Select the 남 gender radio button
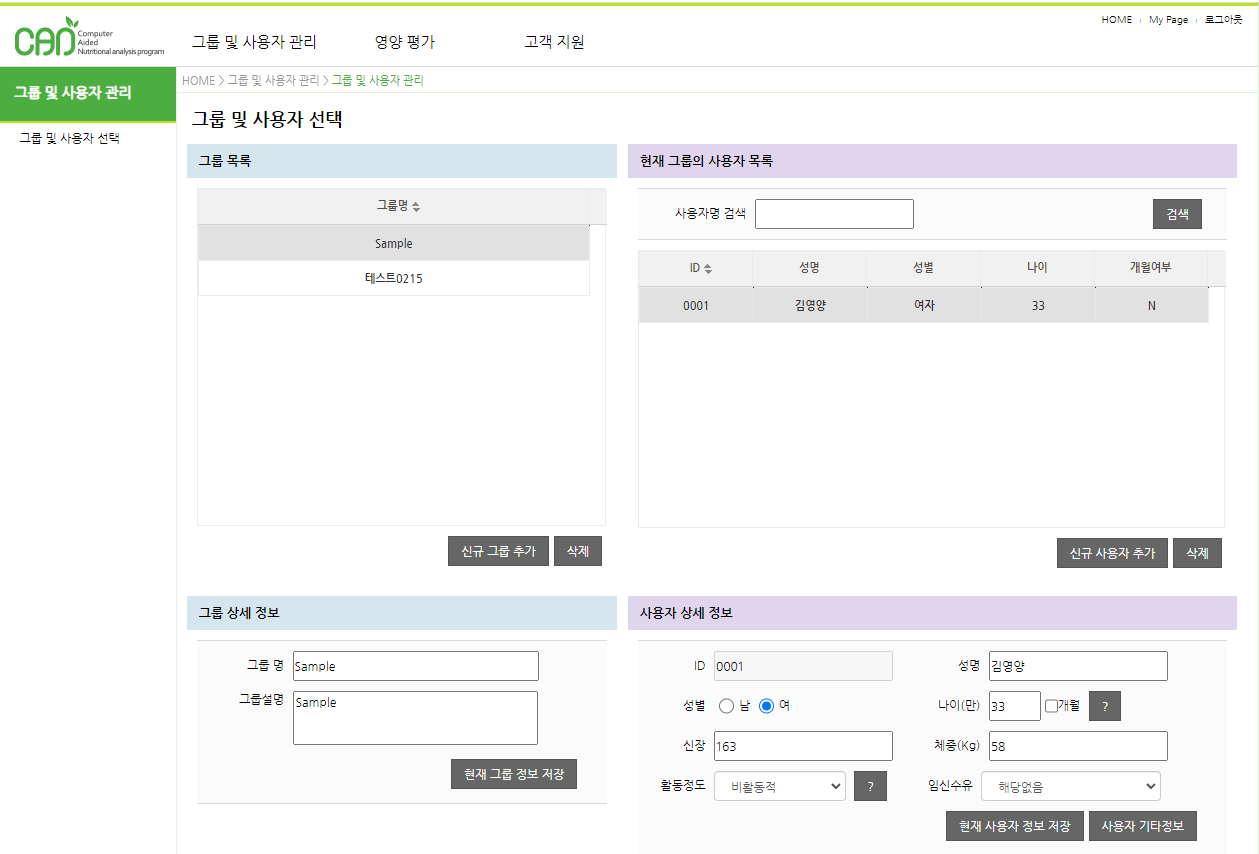The image size is (1259, 854). (727, 706)
